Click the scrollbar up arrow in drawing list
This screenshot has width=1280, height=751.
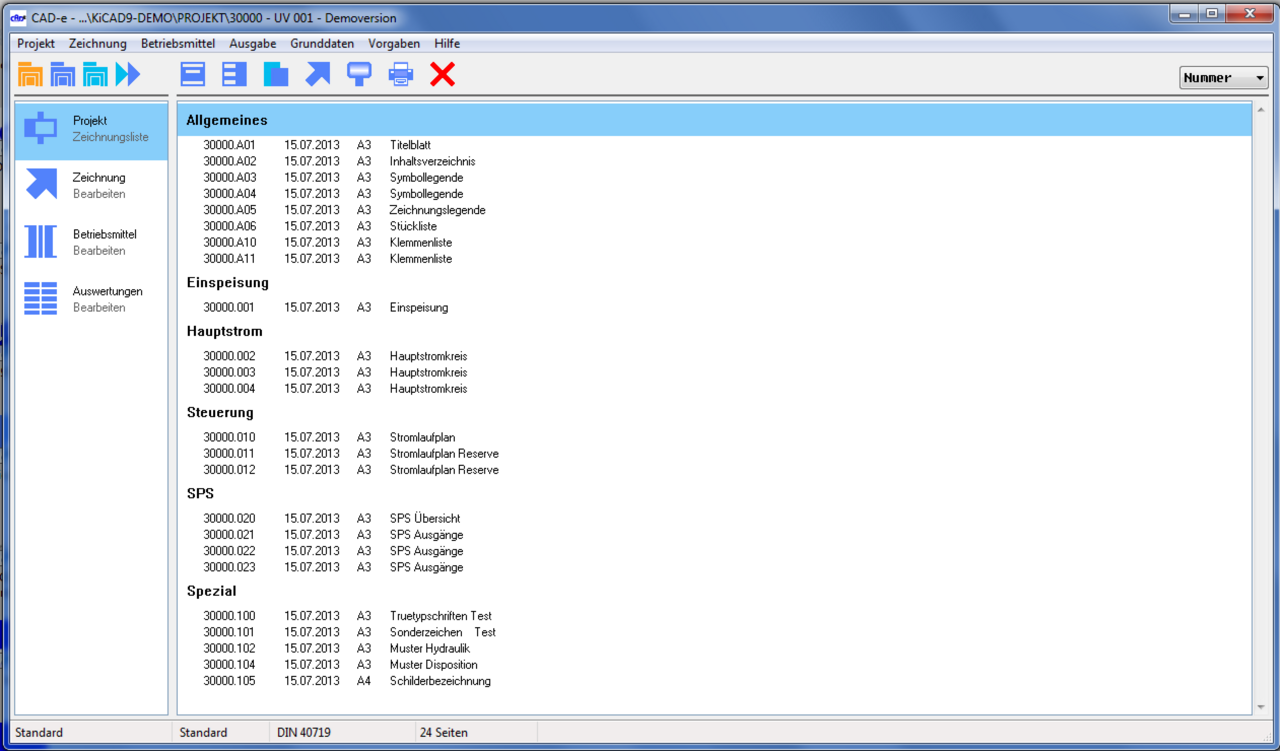[1260, 108]
